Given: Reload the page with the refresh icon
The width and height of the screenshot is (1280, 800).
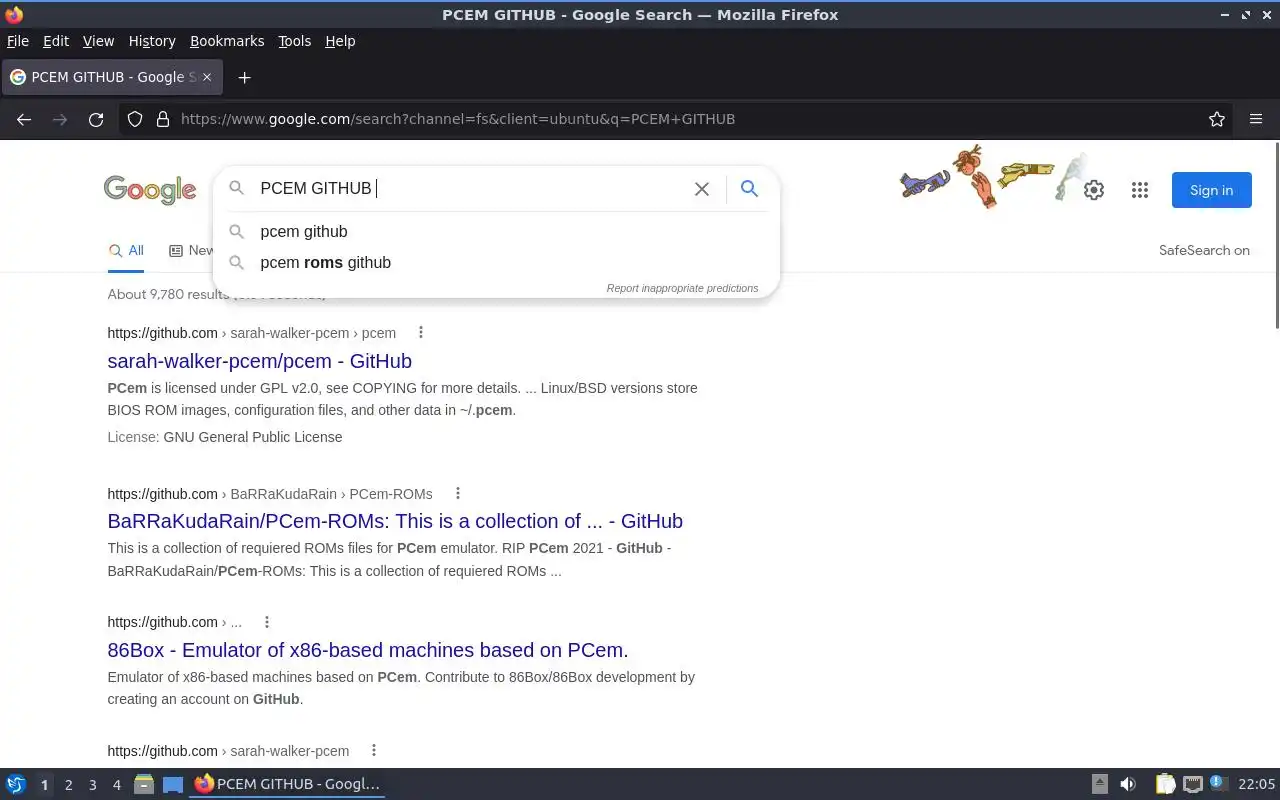Looking at the screenshot, I should [96, 119].
